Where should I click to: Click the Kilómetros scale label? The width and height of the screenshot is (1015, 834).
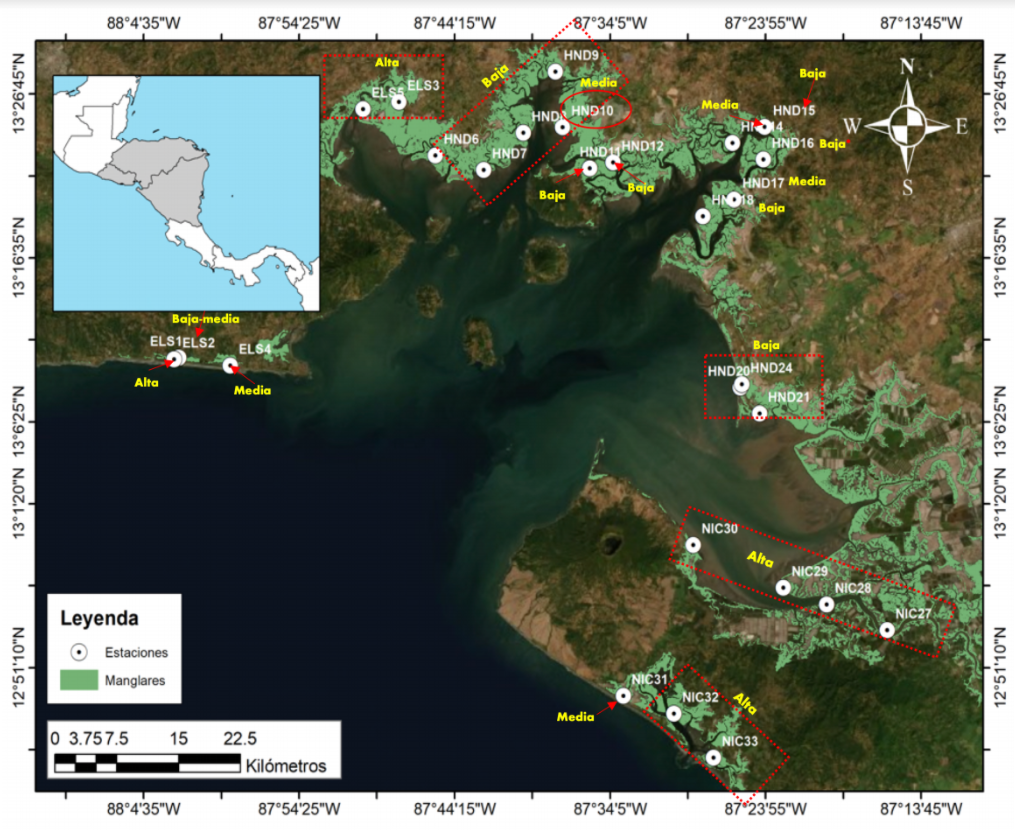click(285, 766)
